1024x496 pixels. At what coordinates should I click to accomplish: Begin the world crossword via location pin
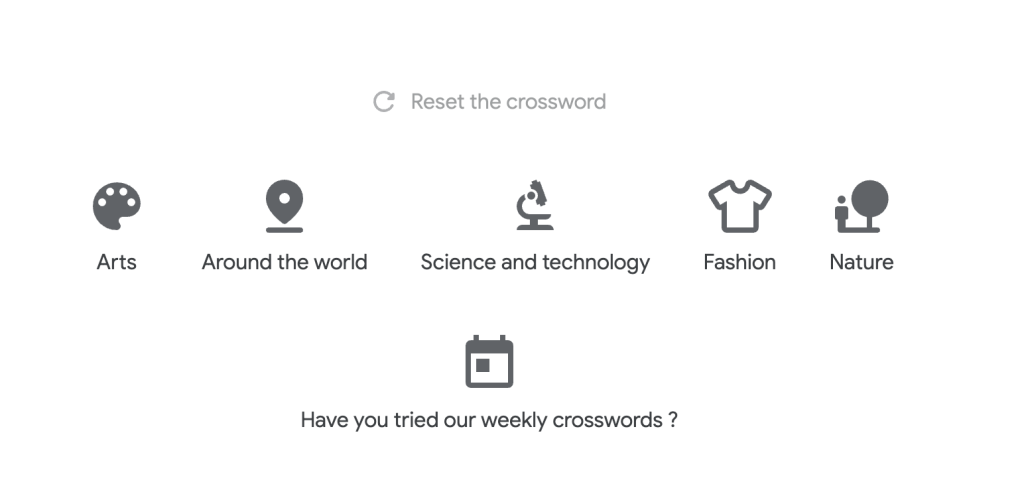point(285,206)
